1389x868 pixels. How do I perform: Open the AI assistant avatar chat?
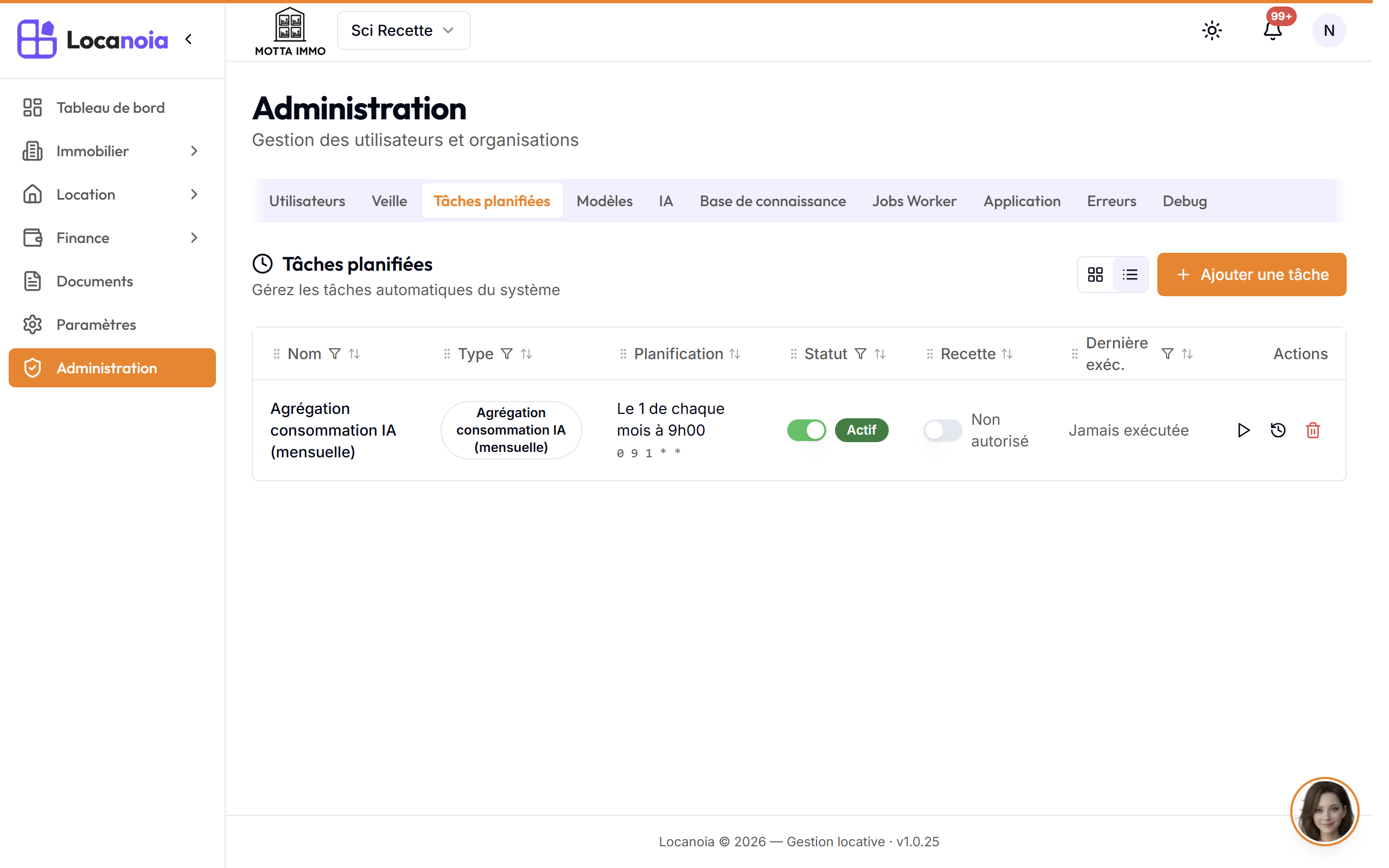(1324, 811)
